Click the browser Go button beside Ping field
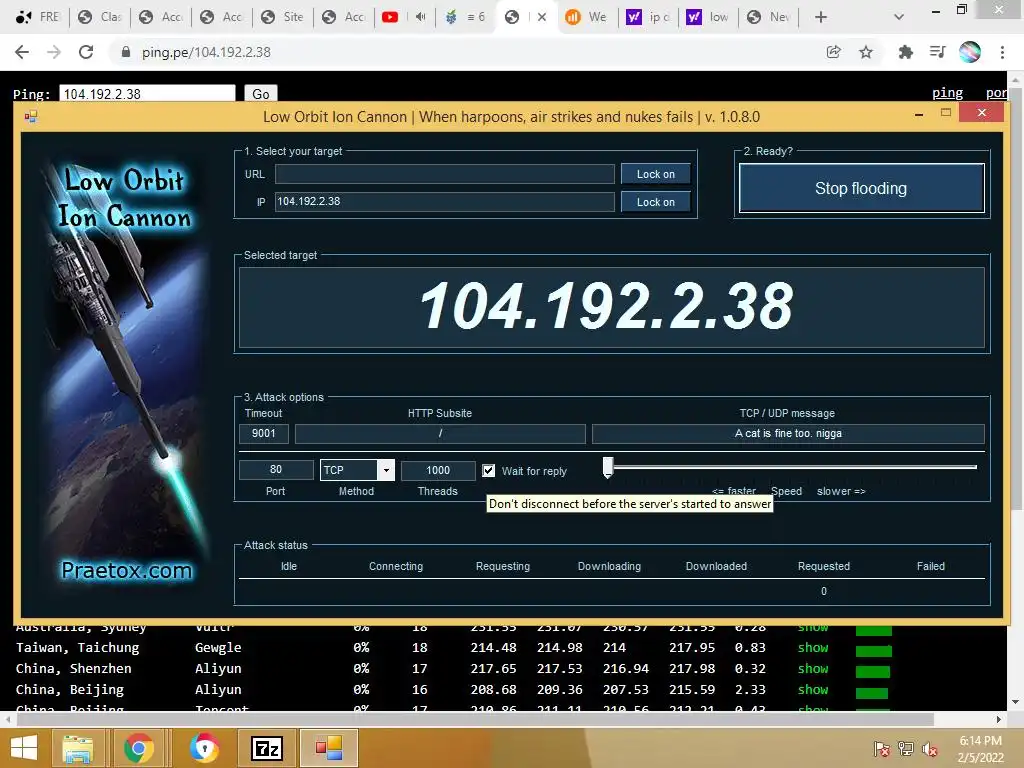 261,94
